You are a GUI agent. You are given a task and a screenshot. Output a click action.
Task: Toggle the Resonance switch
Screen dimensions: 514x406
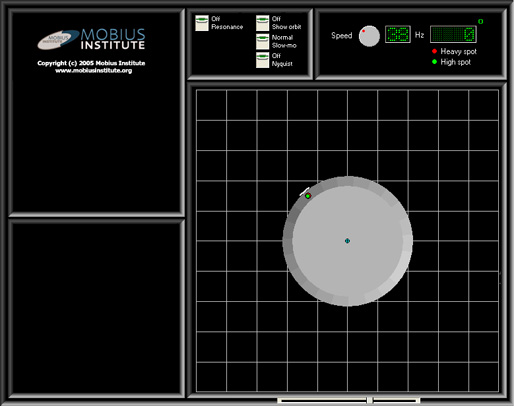[x=202, y=23]
